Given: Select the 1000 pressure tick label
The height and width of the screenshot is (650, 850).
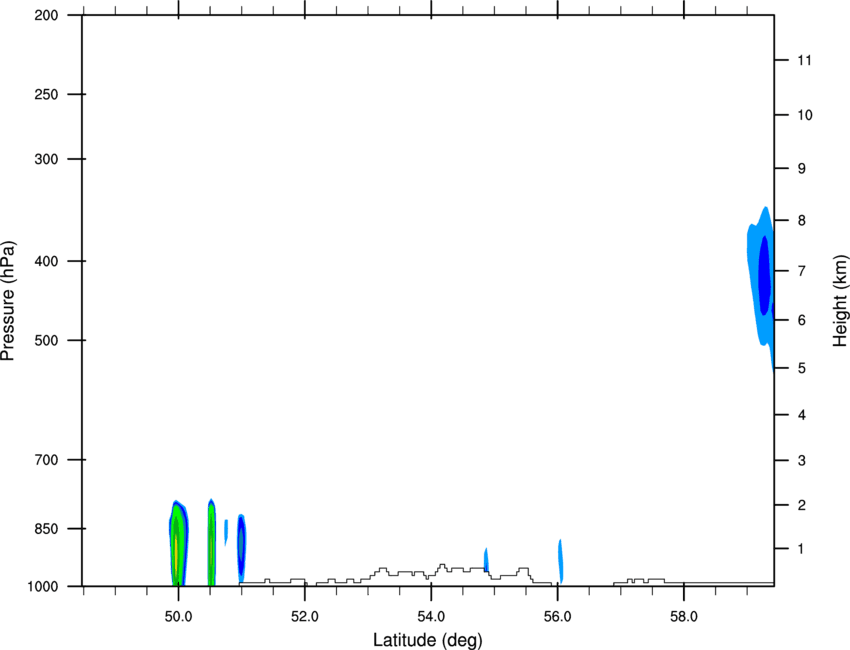Looking at the screenshot, I should pyautogui.click(x=43, y=586).
